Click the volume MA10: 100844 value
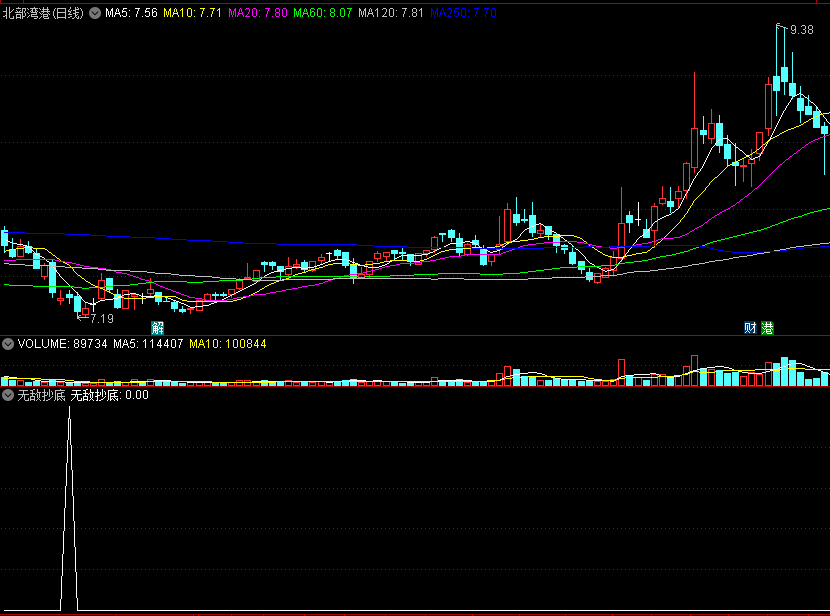The width and height of the screenshot is (830, 616). coord(228,344)
